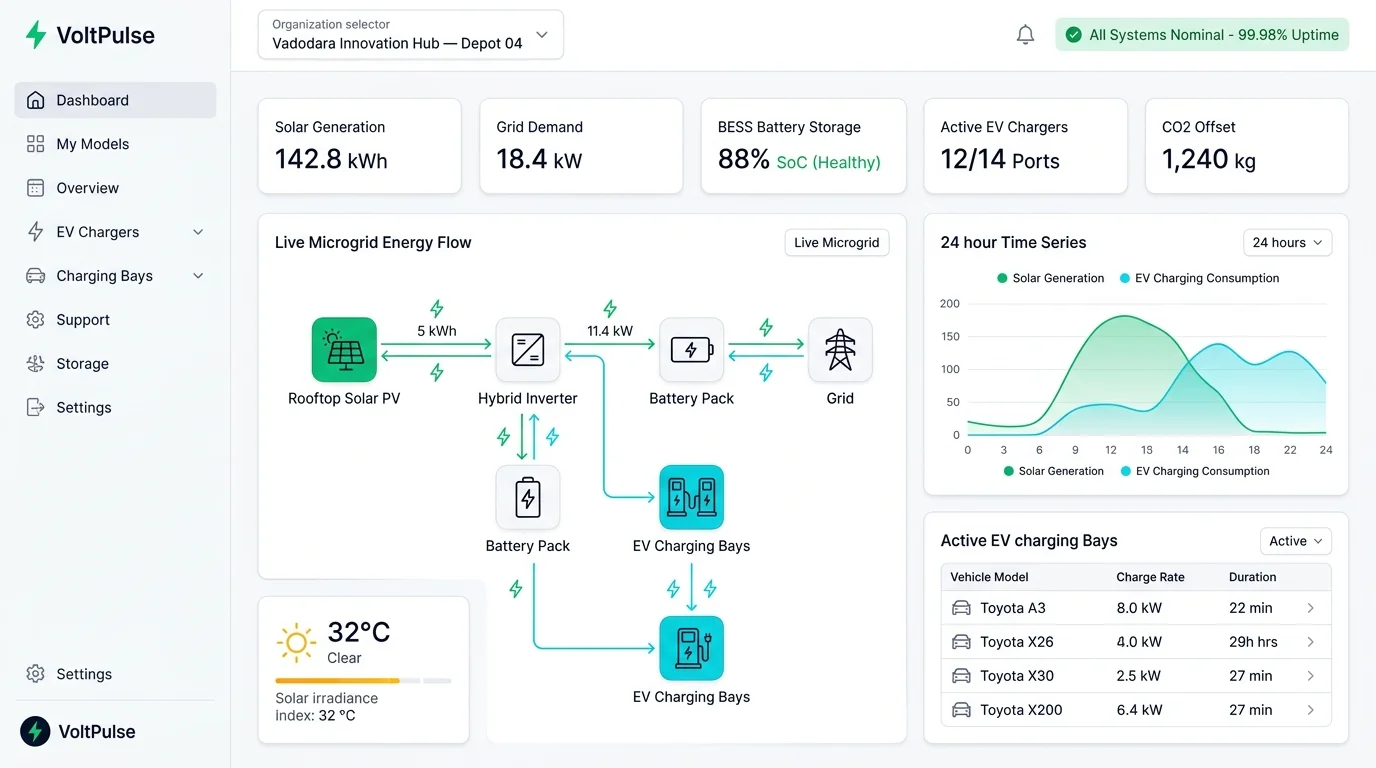
Task: Toggle EV Charging Consumption in bottom chart legend
Action: click(x=1195, y=471)
